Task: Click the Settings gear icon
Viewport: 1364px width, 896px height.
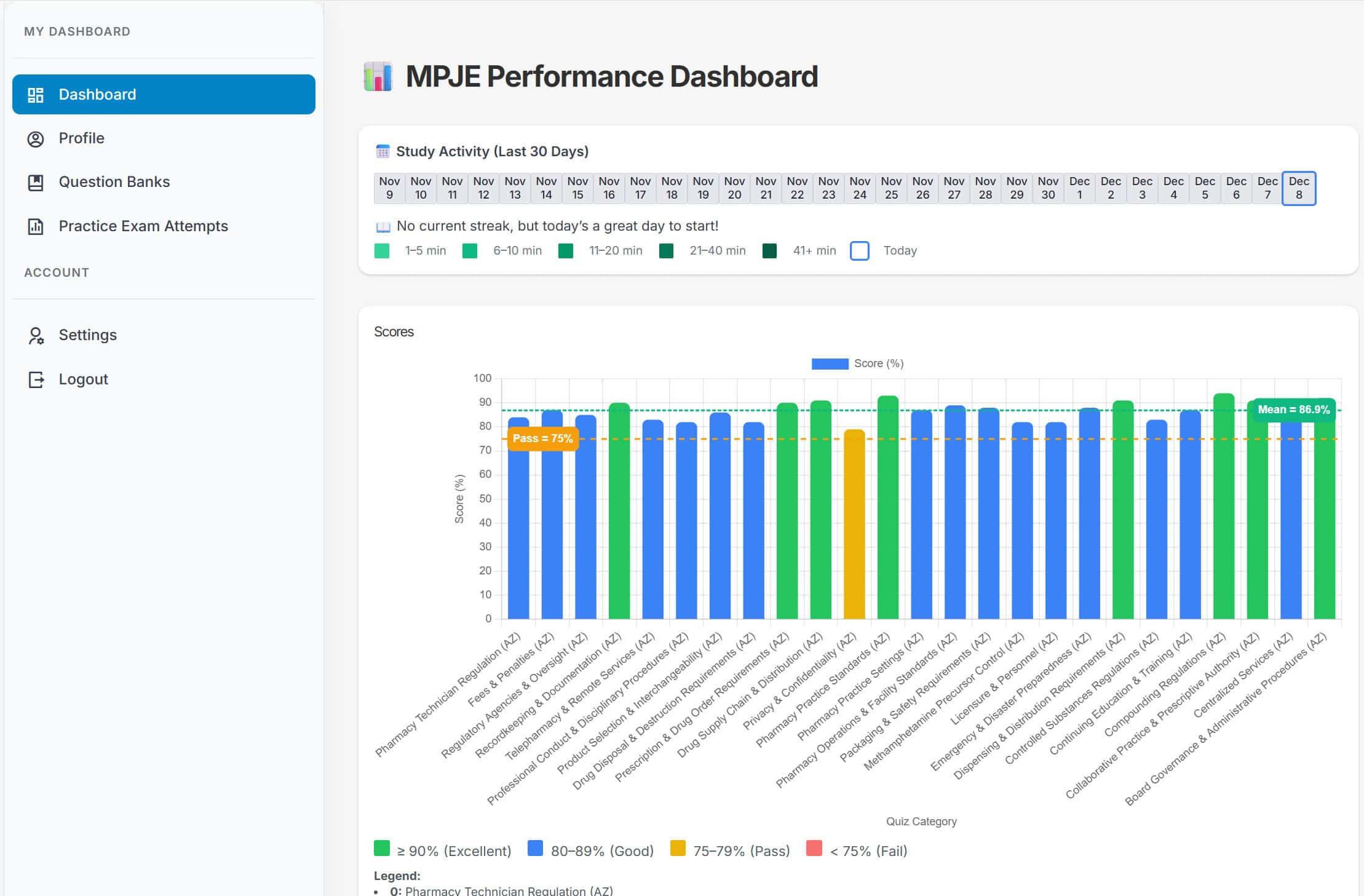Action: (36, 335)
